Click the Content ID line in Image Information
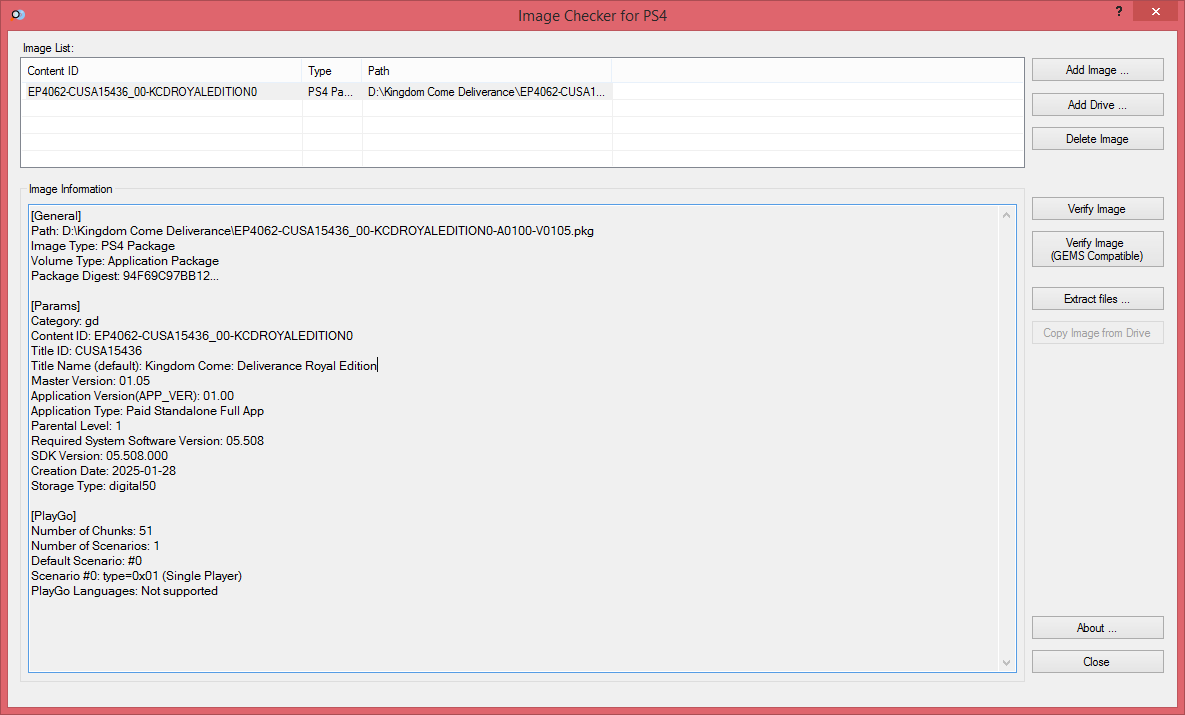The width and height of the screenshot is (1185, 715). coord(192,336)
